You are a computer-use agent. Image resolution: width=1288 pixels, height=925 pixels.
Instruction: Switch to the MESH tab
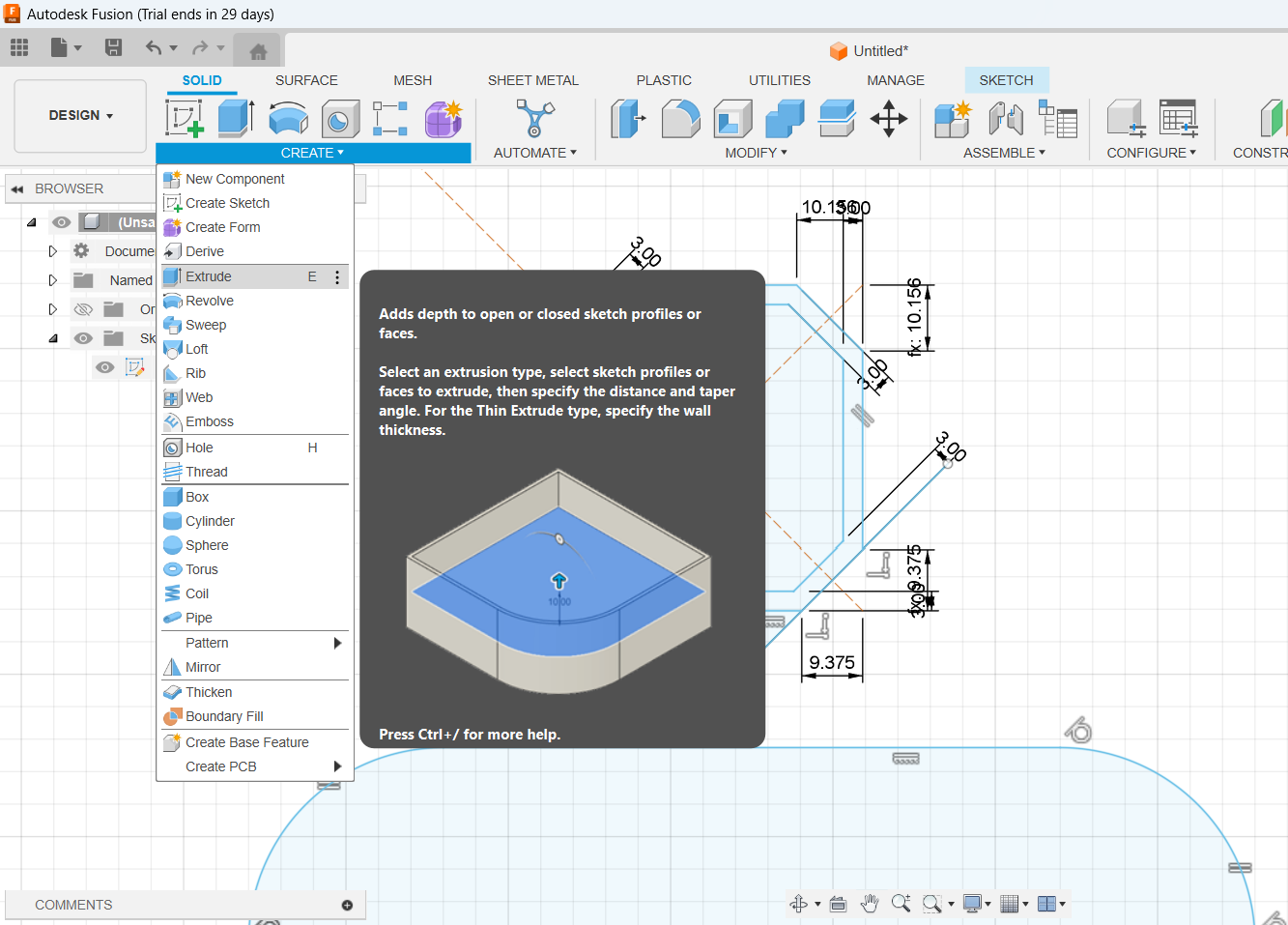pyautogui.click(x=413, y=80)
